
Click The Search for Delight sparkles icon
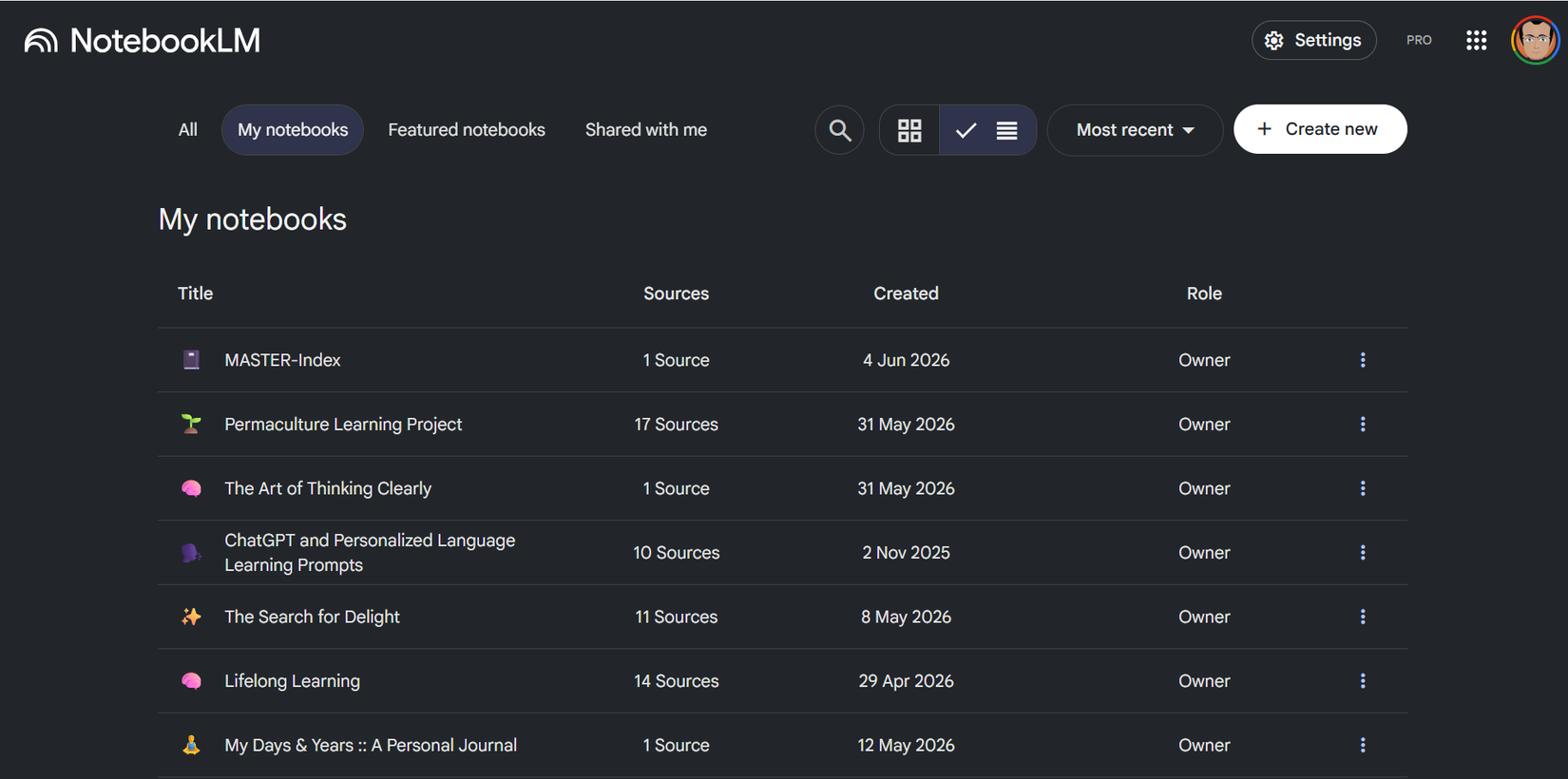(x=191, y=617)
